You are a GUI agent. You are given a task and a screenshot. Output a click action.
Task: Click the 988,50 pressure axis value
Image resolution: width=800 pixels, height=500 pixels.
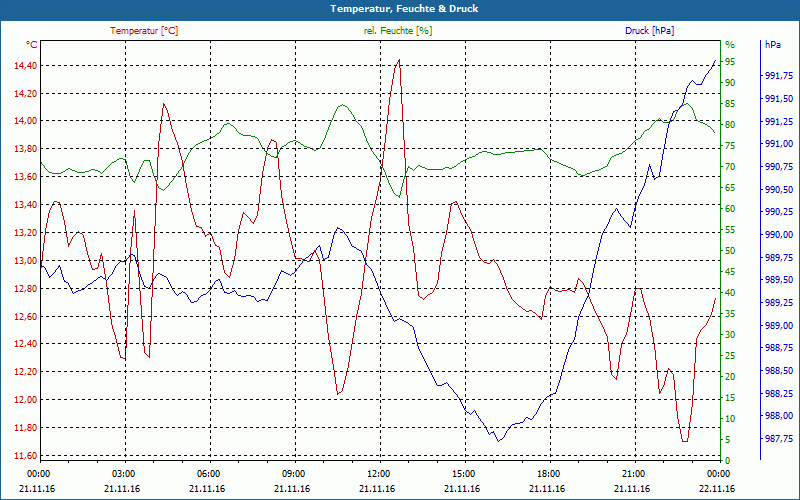(x=779, y=370)
